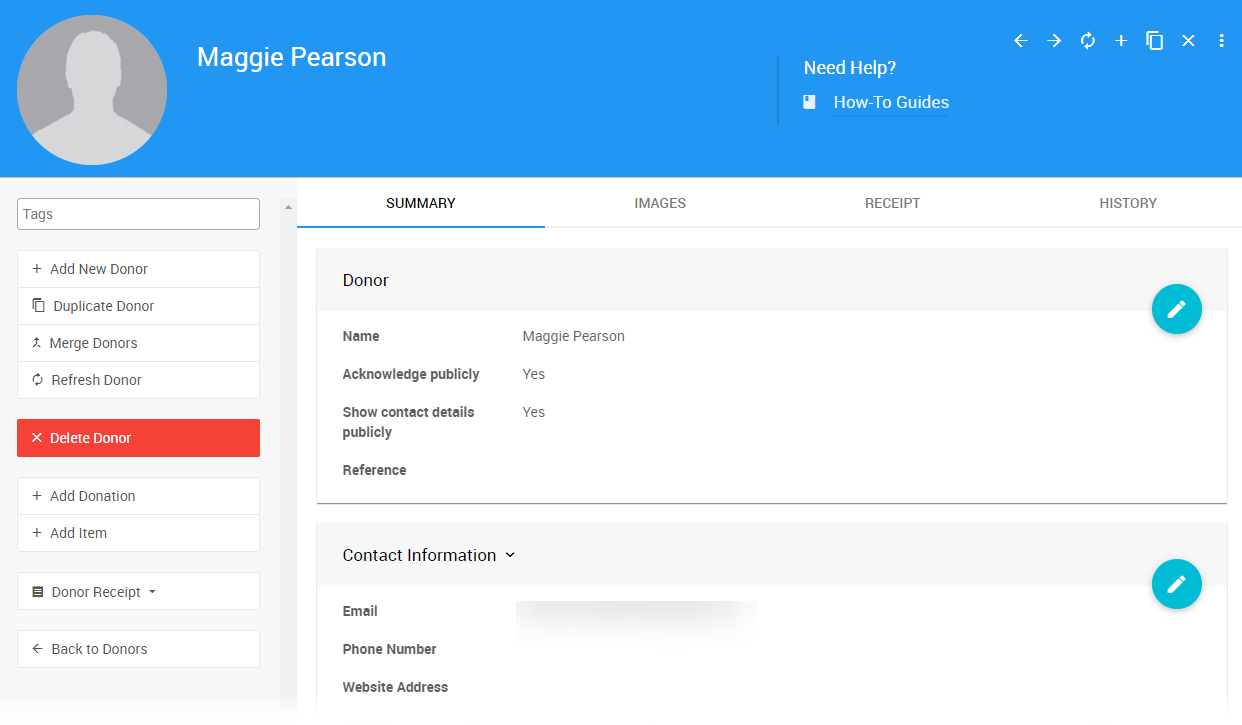Click the Tags input field

pyautogui.click(x=138, y=214)
